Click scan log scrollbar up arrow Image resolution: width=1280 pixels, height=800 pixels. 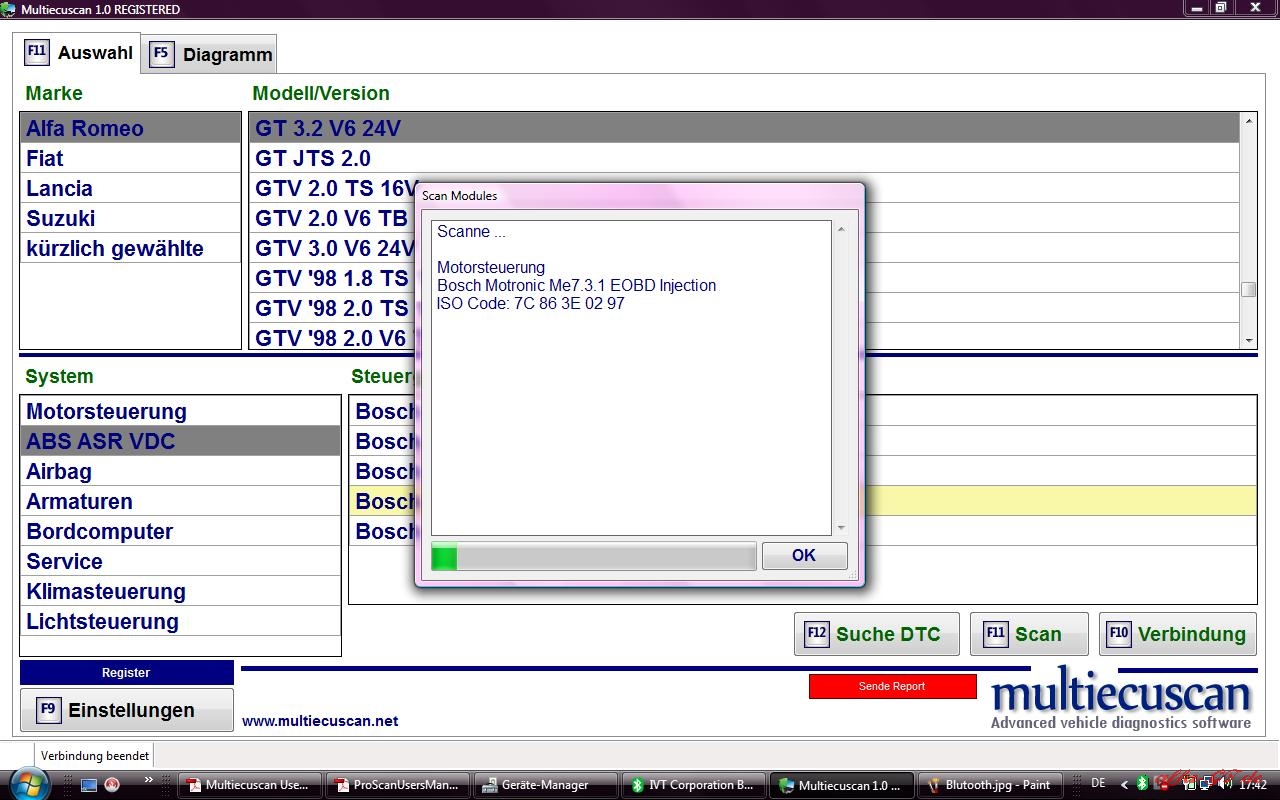tap(840, 230)
